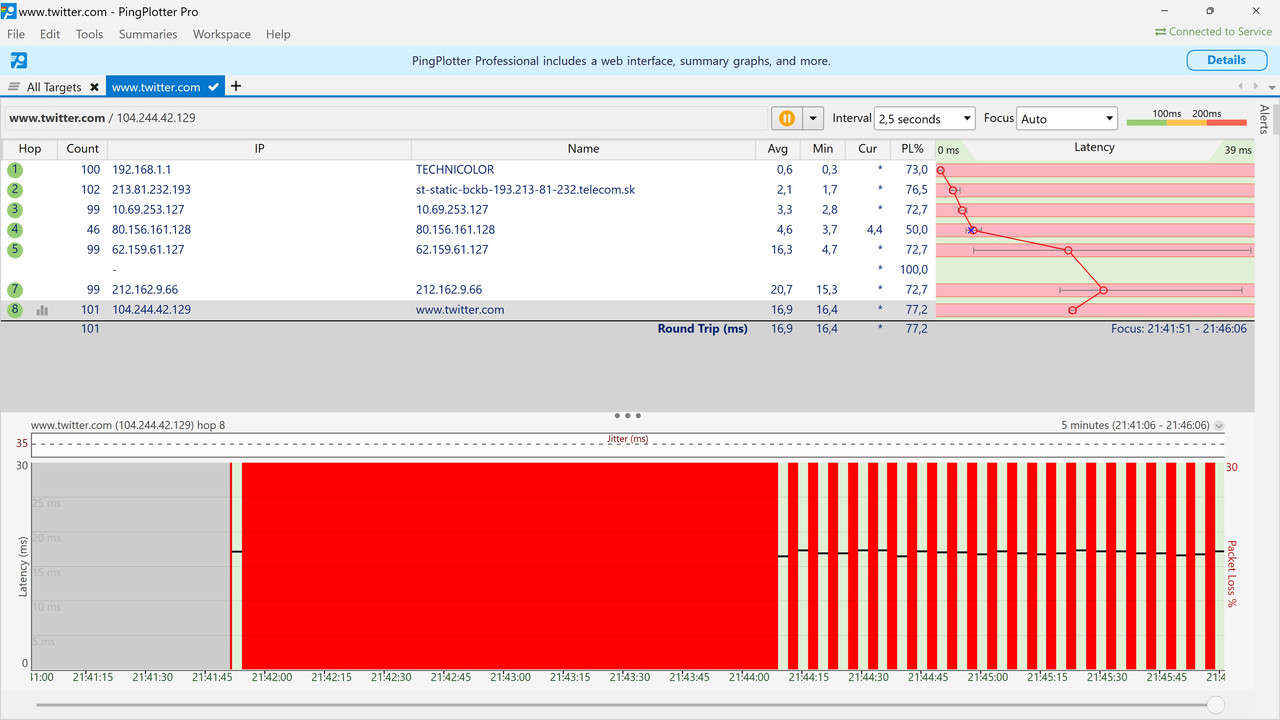The height and width of the screenshot is (720, 1280).
Task: Add a new target tab with plus
Action: [x=236, y=86]
